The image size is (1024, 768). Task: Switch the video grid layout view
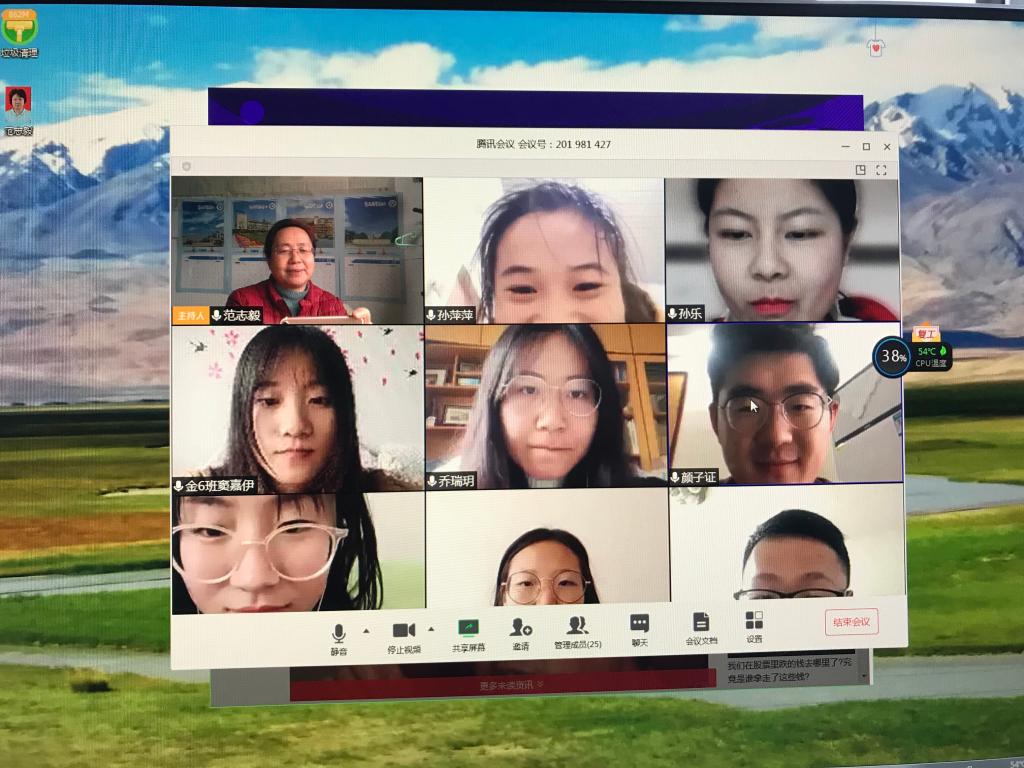coord(860,170)
